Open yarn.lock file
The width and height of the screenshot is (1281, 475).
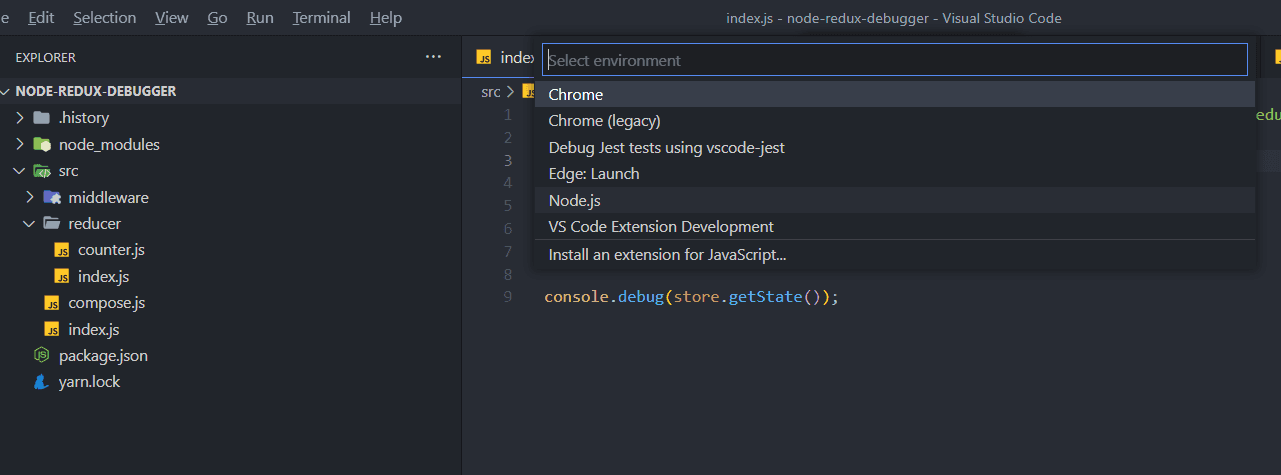pyautogui.click(x=89, y=382)
